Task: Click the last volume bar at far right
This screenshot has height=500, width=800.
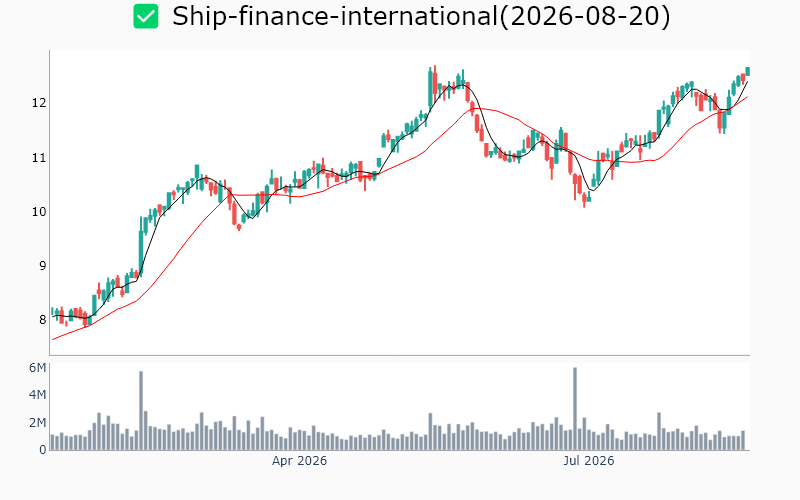Action: click(x=743, y=440)
